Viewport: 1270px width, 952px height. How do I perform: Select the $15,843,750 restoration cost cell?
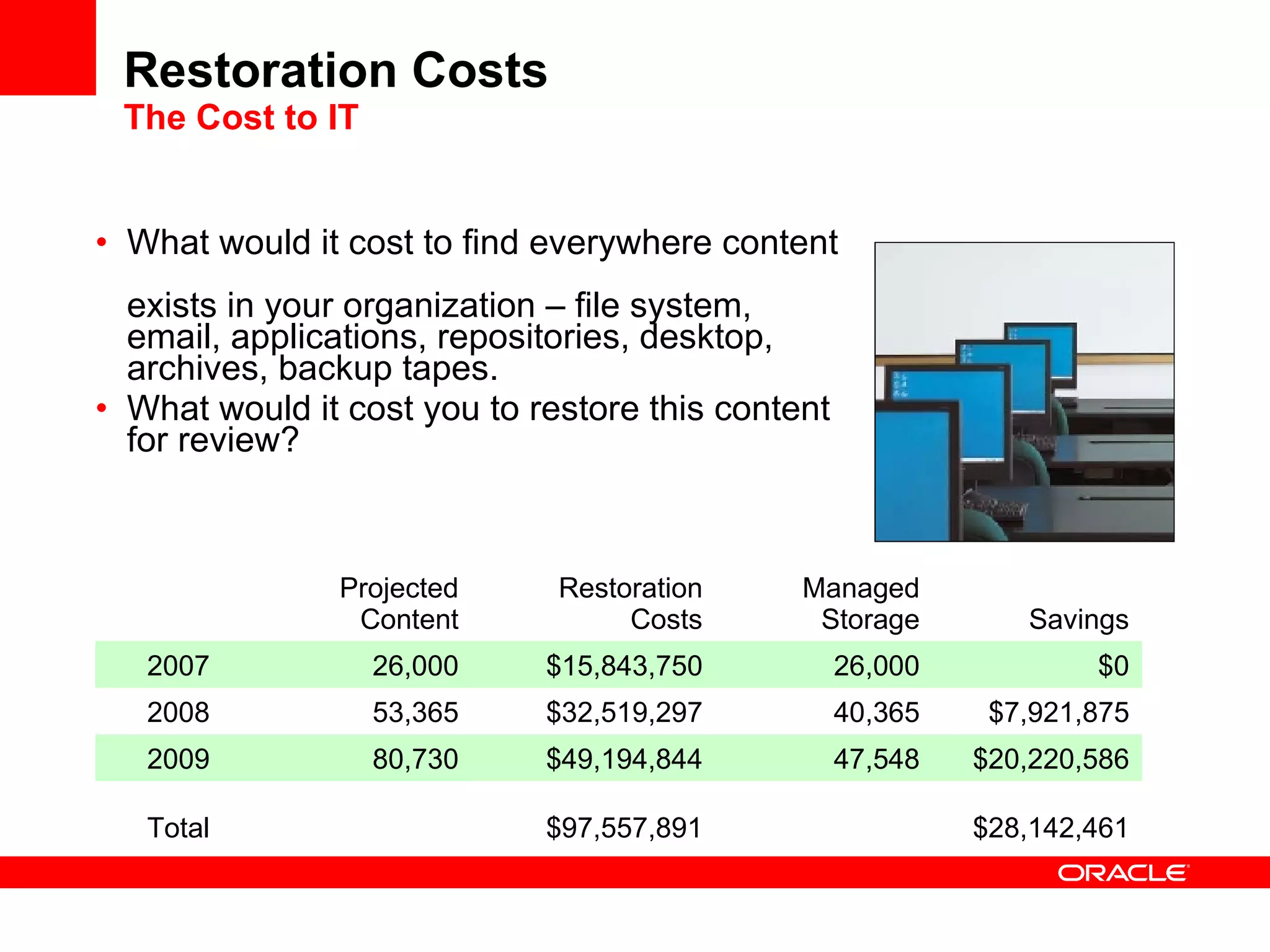624,666
